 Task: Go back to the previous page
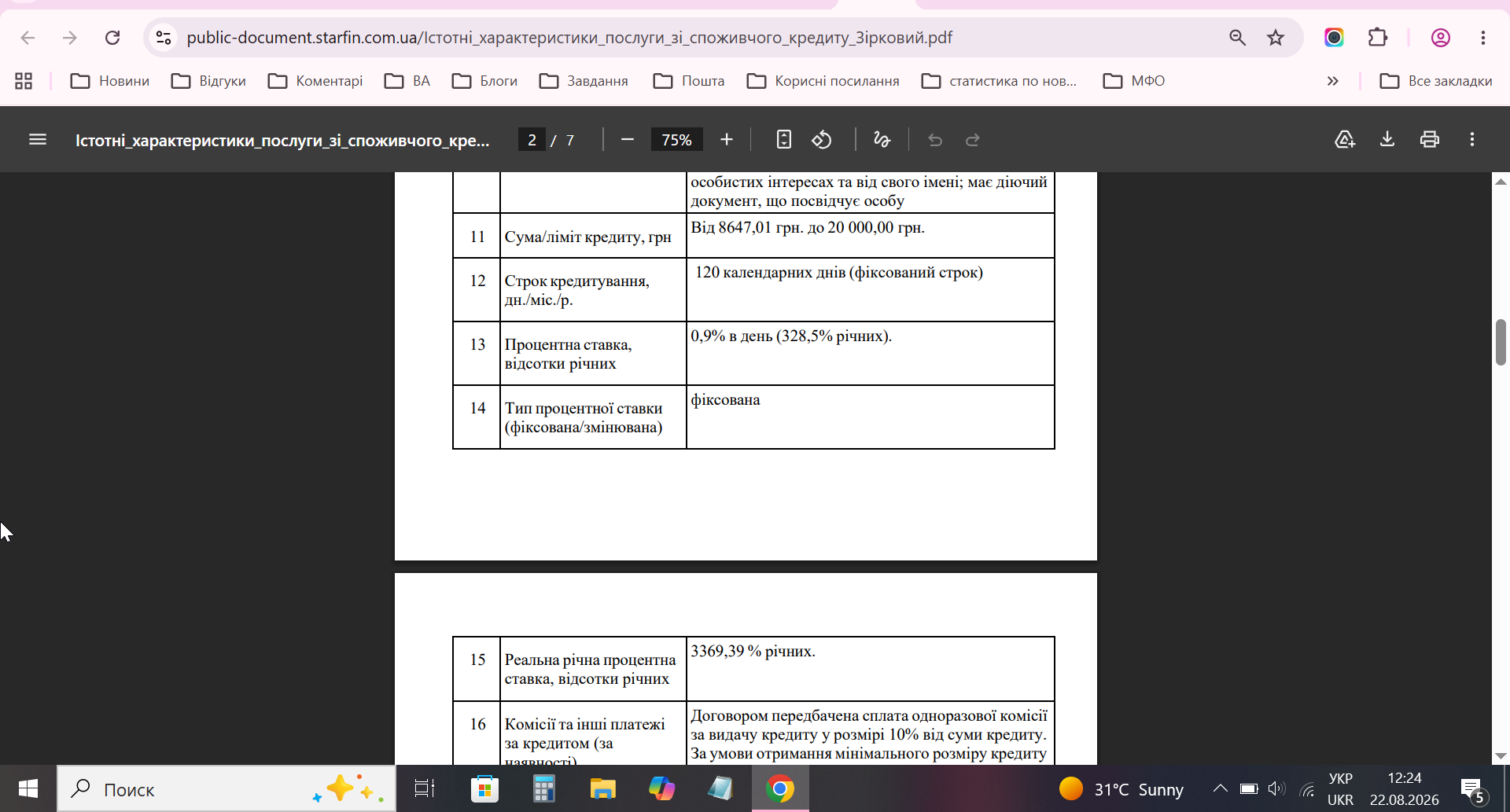coord(28,38)
